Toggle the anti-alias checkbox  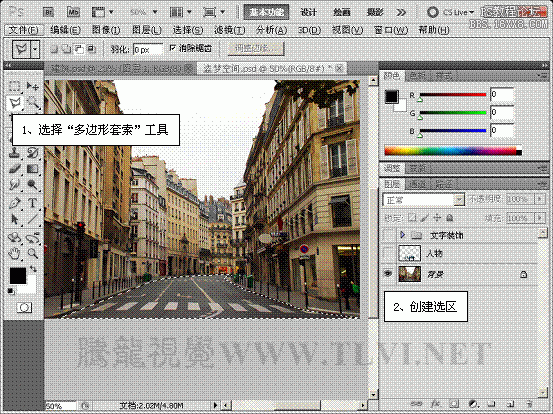[172, 48]
